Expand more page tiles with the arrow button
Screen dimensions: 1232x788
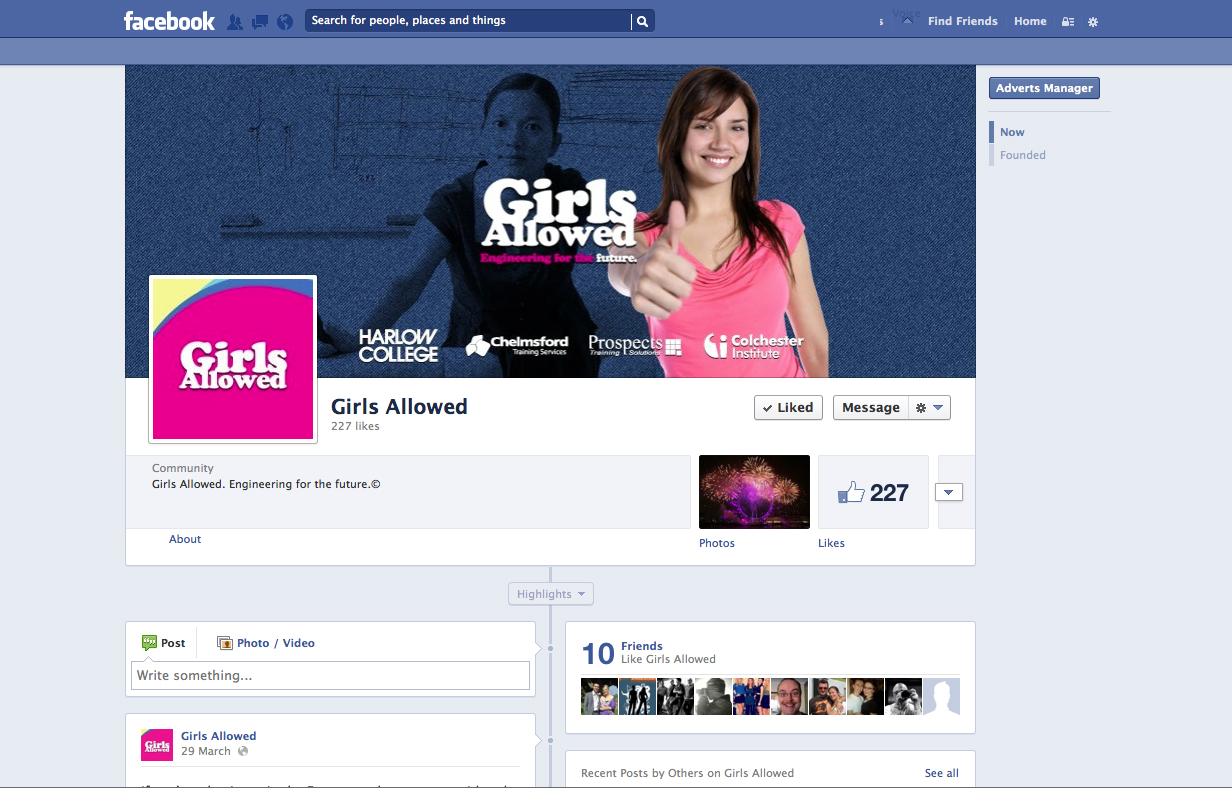949,492
